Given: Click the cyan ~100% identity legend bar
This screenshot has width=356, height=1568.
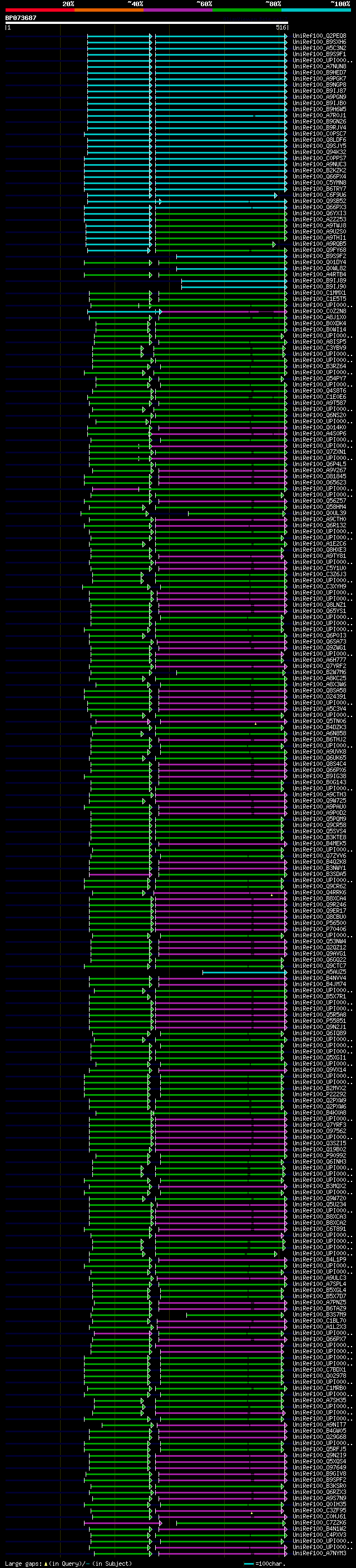Looking at the screenshot, I should click(x=317, y=10).
